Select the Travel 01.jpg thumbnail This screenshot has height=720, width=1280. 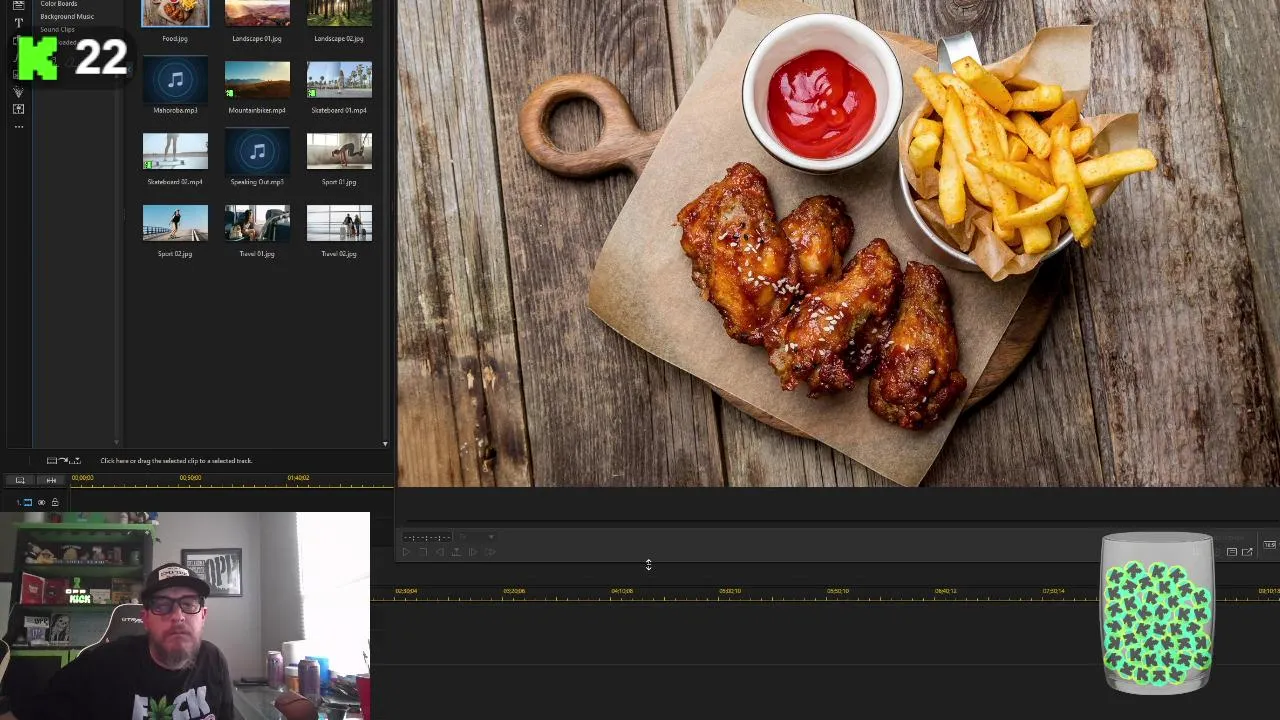pos(257,223)
